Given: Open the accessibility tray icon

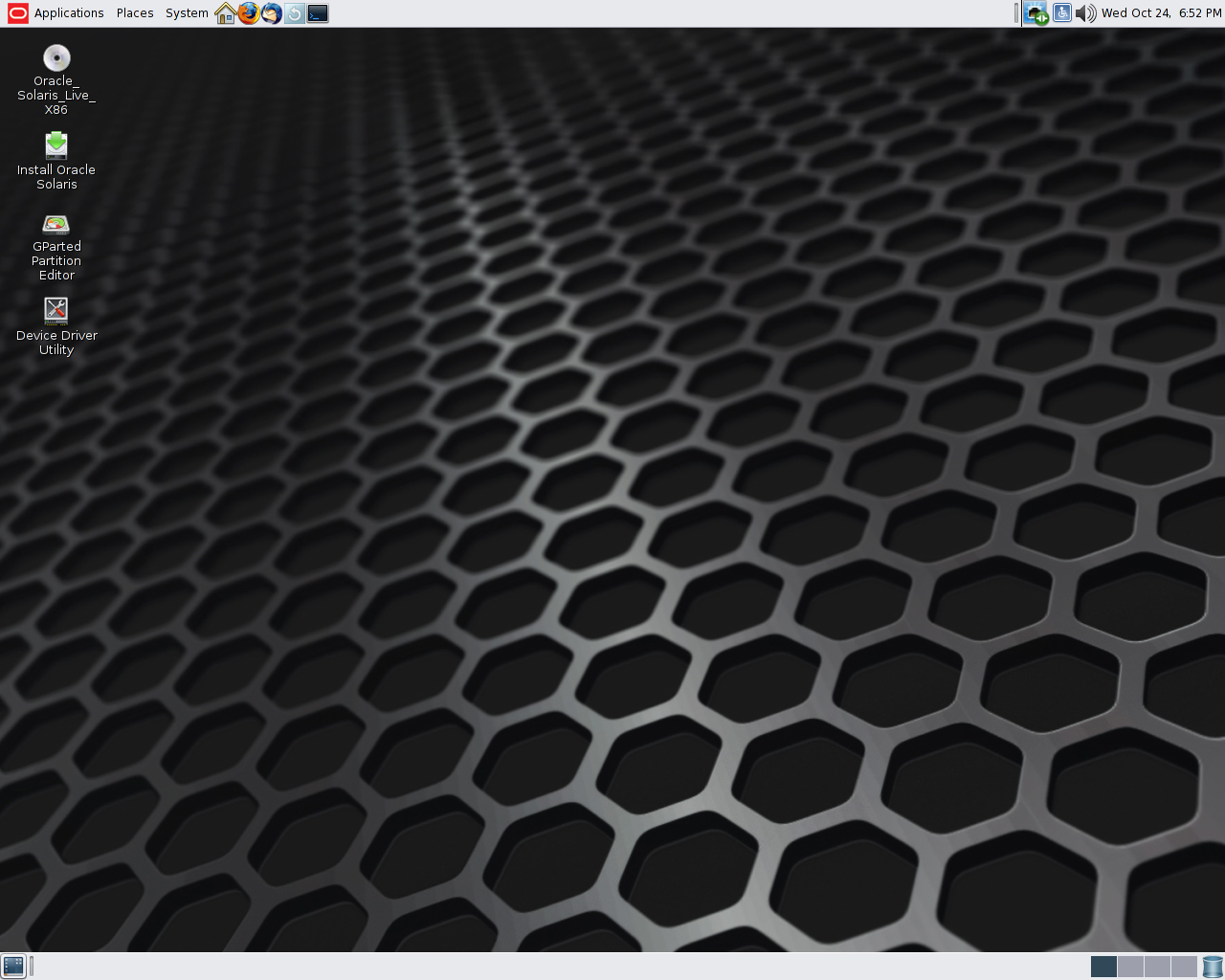Looking at the screenshot, I should pos(1061,13).
